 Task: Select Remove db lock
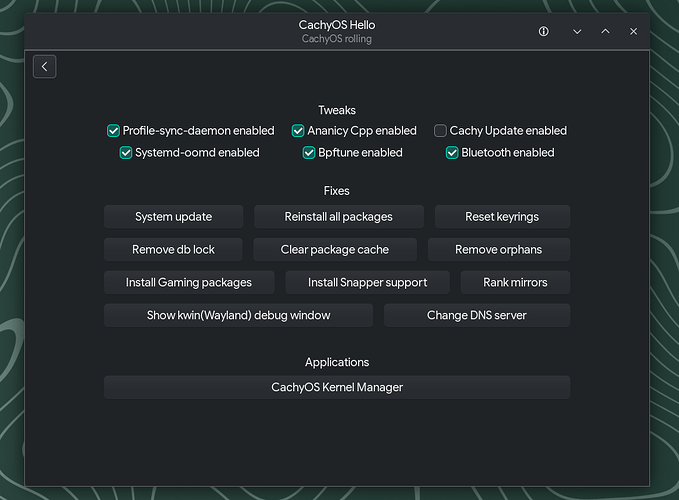pyautogui.click(x=173, y=249)
